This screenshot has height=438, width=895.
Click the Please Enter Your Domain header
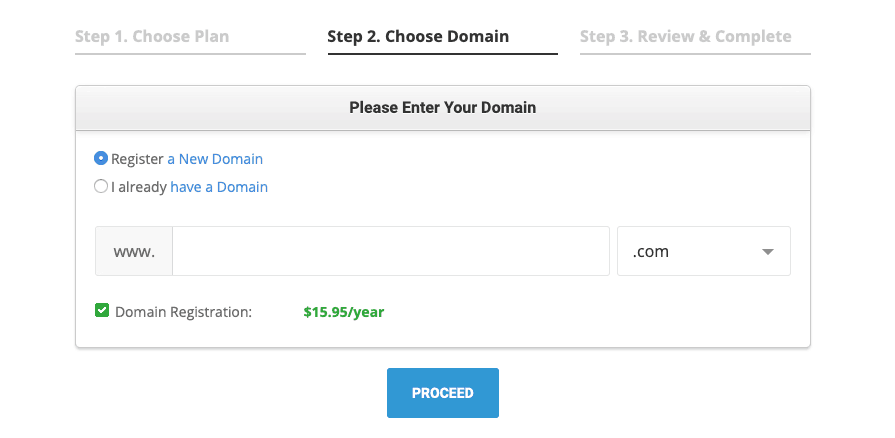442,107
